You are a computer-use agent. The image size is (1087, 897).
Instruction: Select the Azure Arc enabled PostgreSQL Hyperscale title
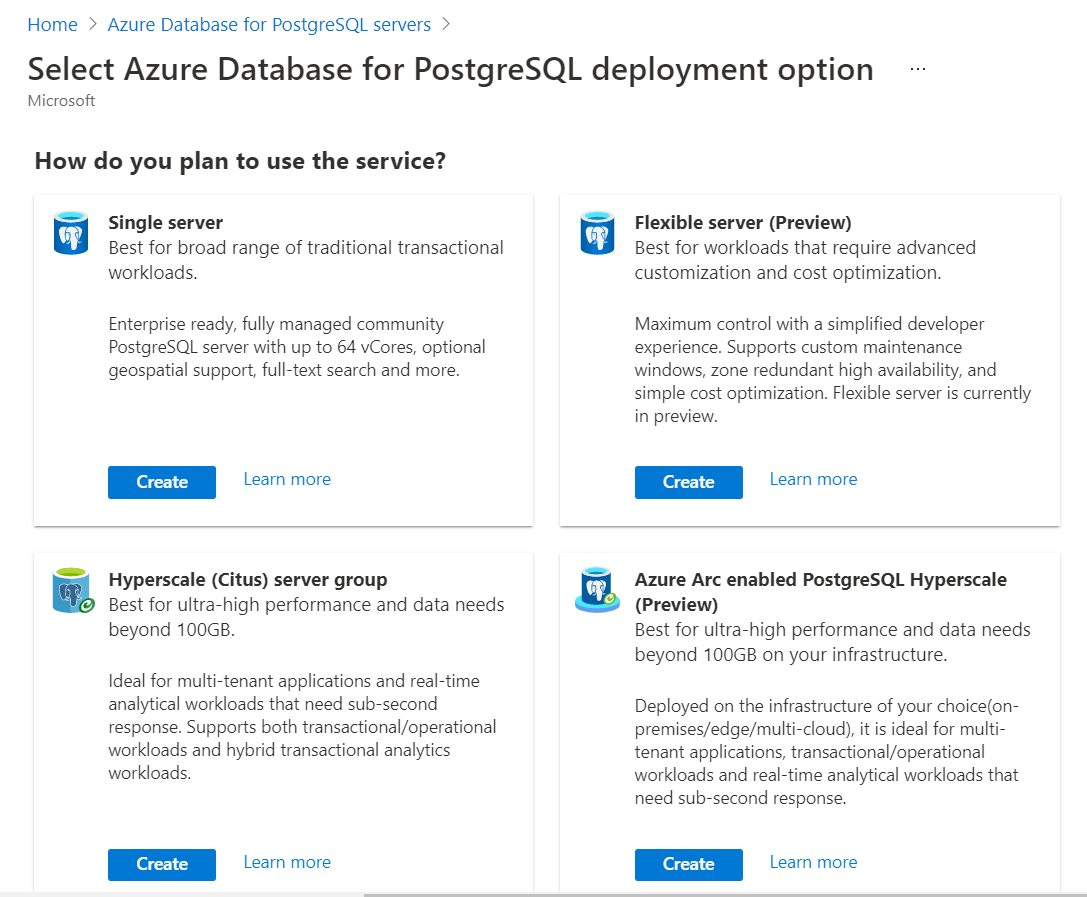click(x=820, y=580)
